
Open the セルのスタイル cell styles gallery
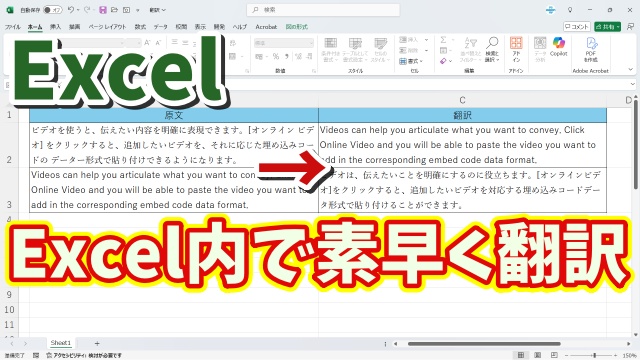coord(381,50)
